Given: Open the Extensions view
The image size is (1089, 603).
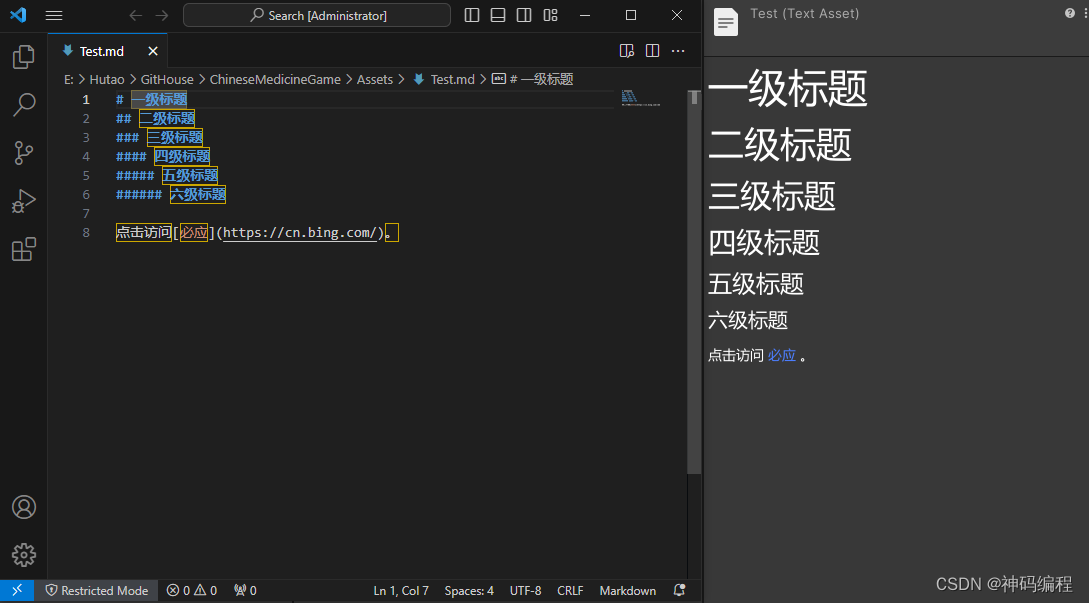Looking at the screenshot, I should point(24,249).
